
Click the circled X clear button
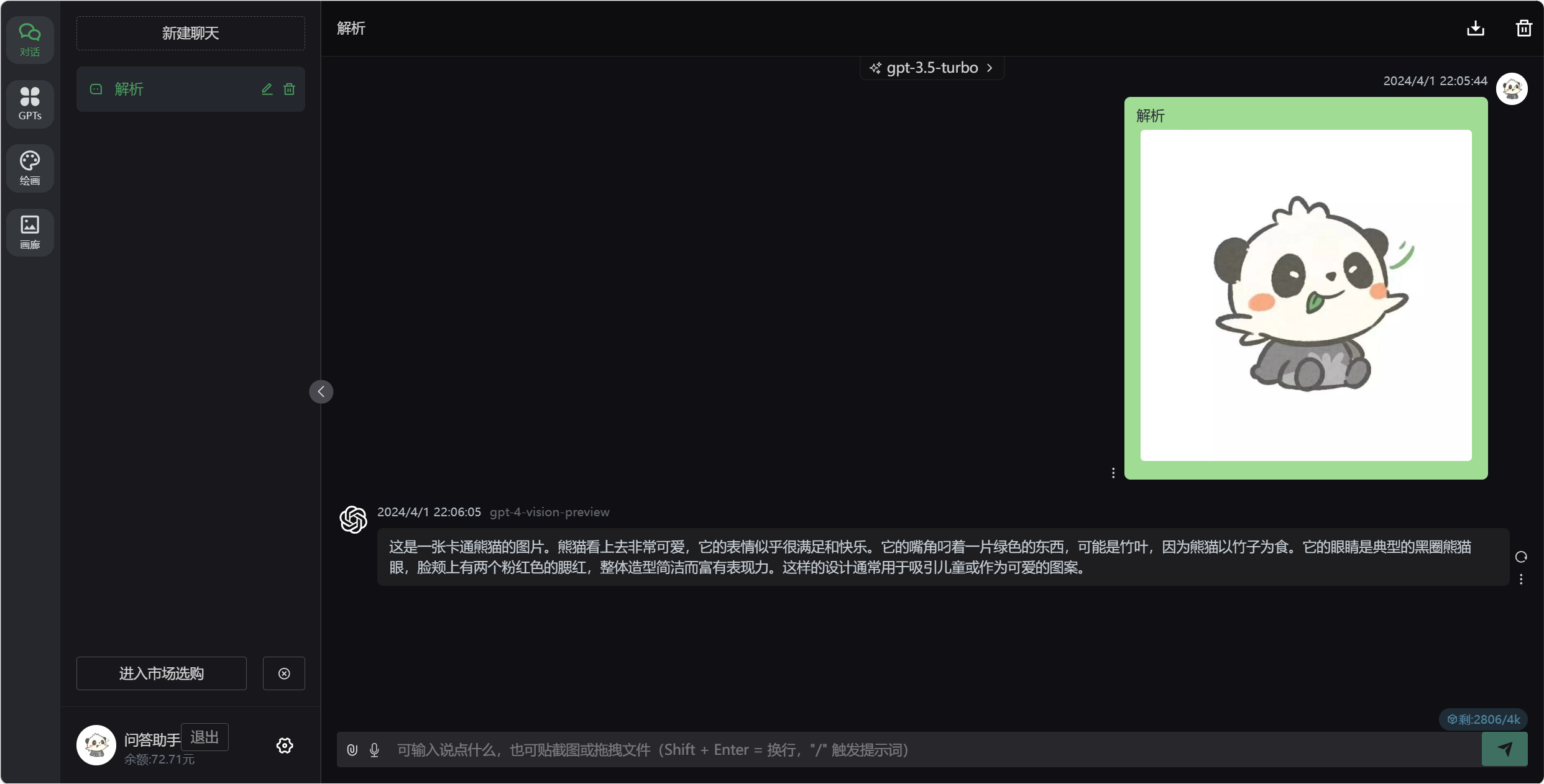(x=284, y=673)
